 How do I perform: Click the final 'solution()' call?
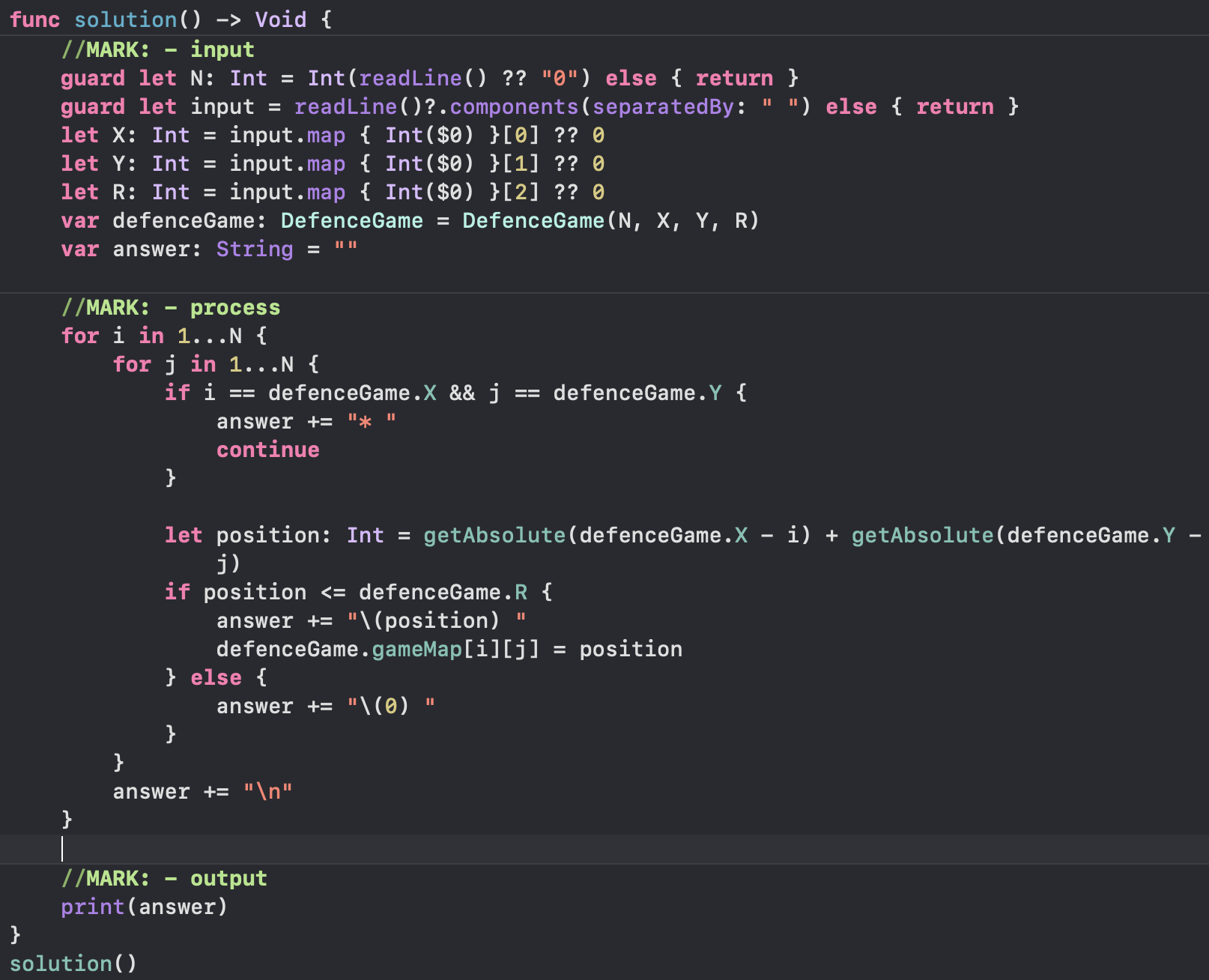[x=73, y=964]
